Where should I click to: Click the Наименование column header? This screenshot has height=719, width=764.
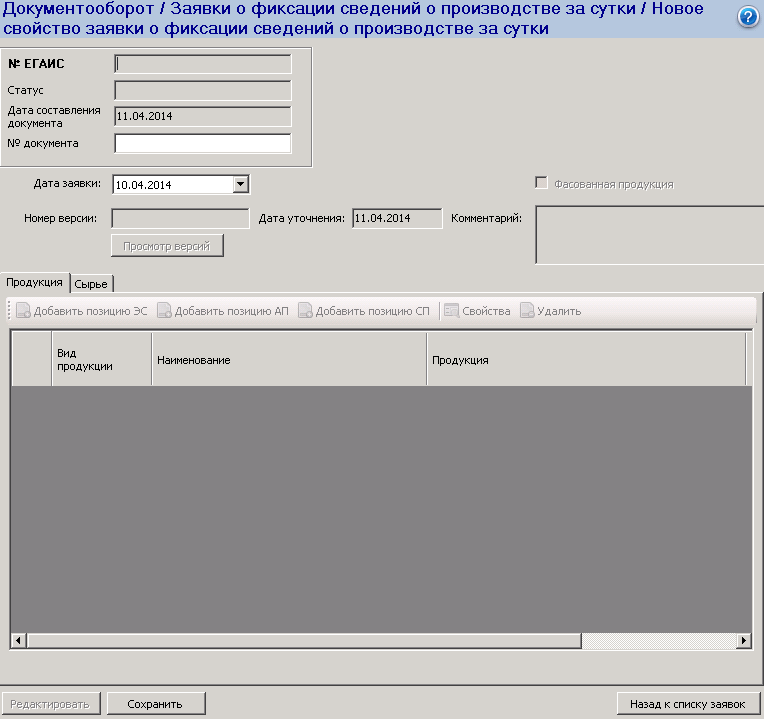289,360
